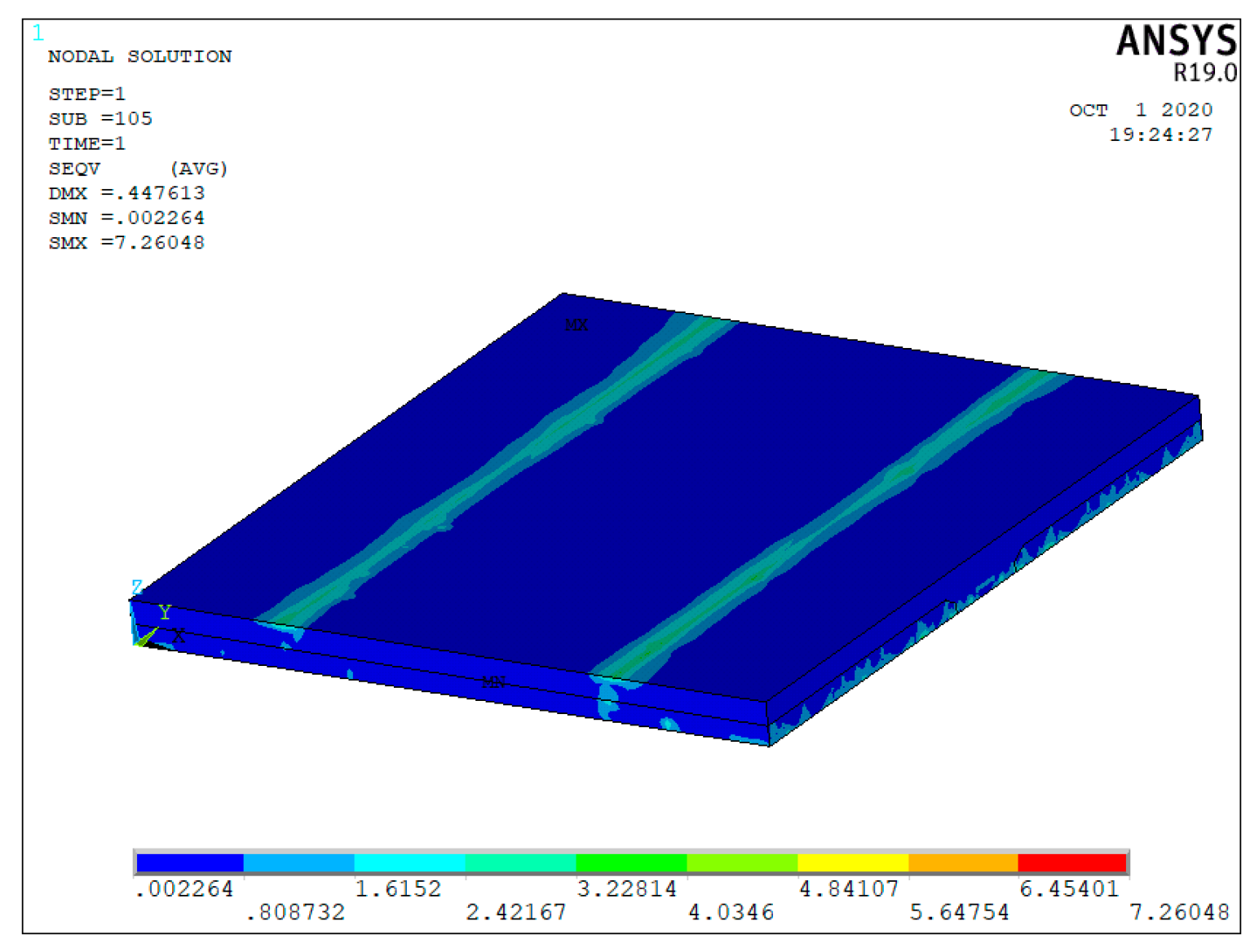Click the ANSYS logo
Screen dimensions: 1259x952
point(1177,40)
